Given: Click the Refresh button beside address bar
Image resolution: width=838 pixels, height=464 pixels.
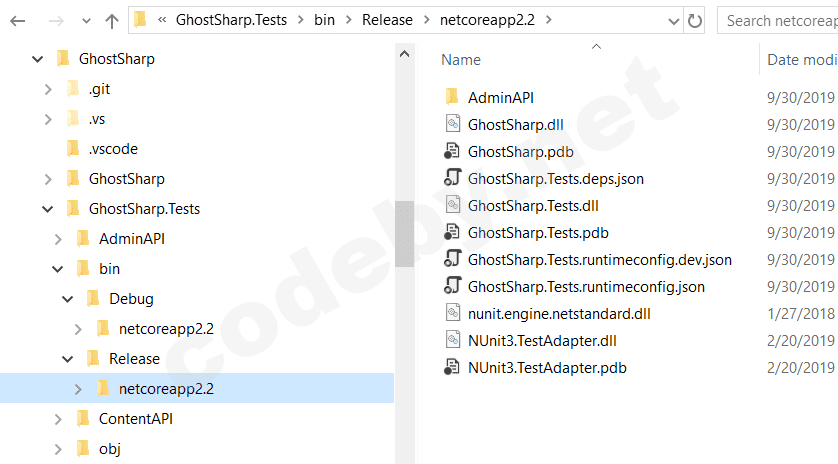Looking at the screenshot, I should click(x=696, y=20).
